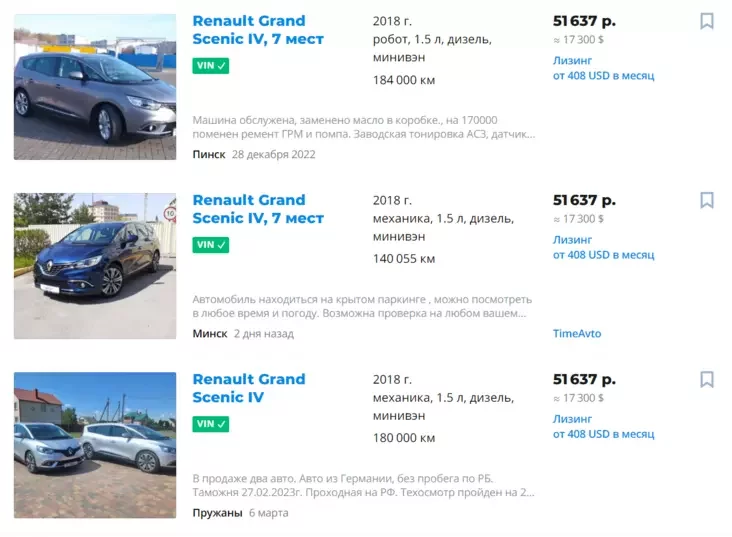Open the Renault title with 184 000 km

(258, 30)
